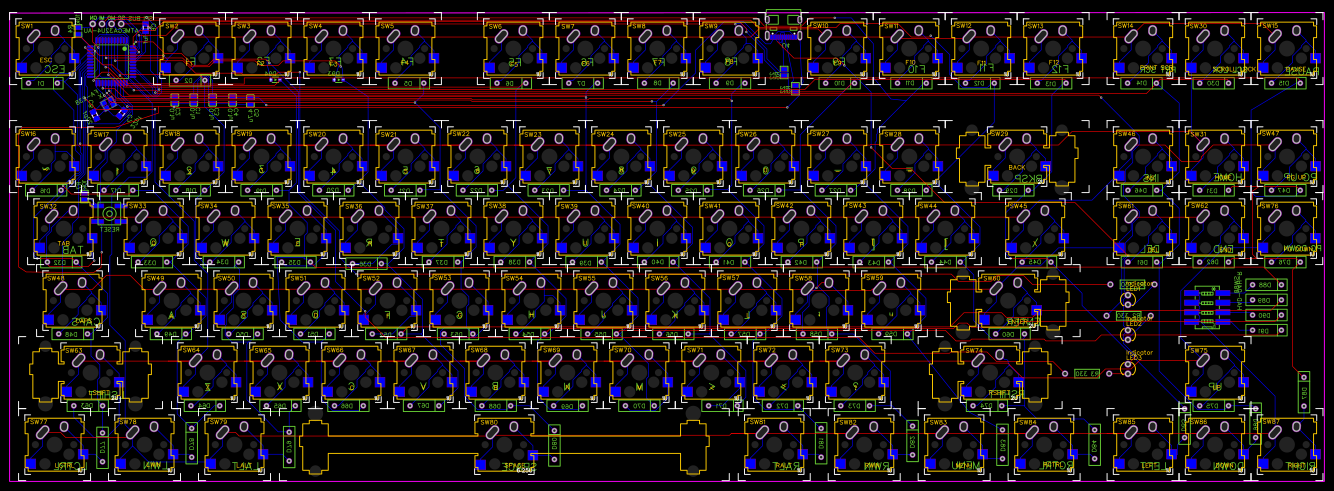Select the SW75 Up arrow switch footprint
1334x491 pixels.
coord(1215,373)
